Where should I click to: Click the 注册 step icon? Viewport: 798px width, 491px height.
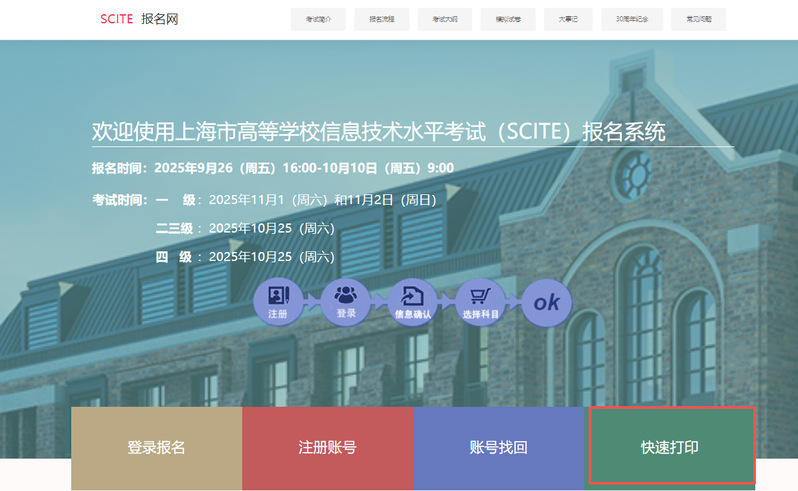point(278,301)
